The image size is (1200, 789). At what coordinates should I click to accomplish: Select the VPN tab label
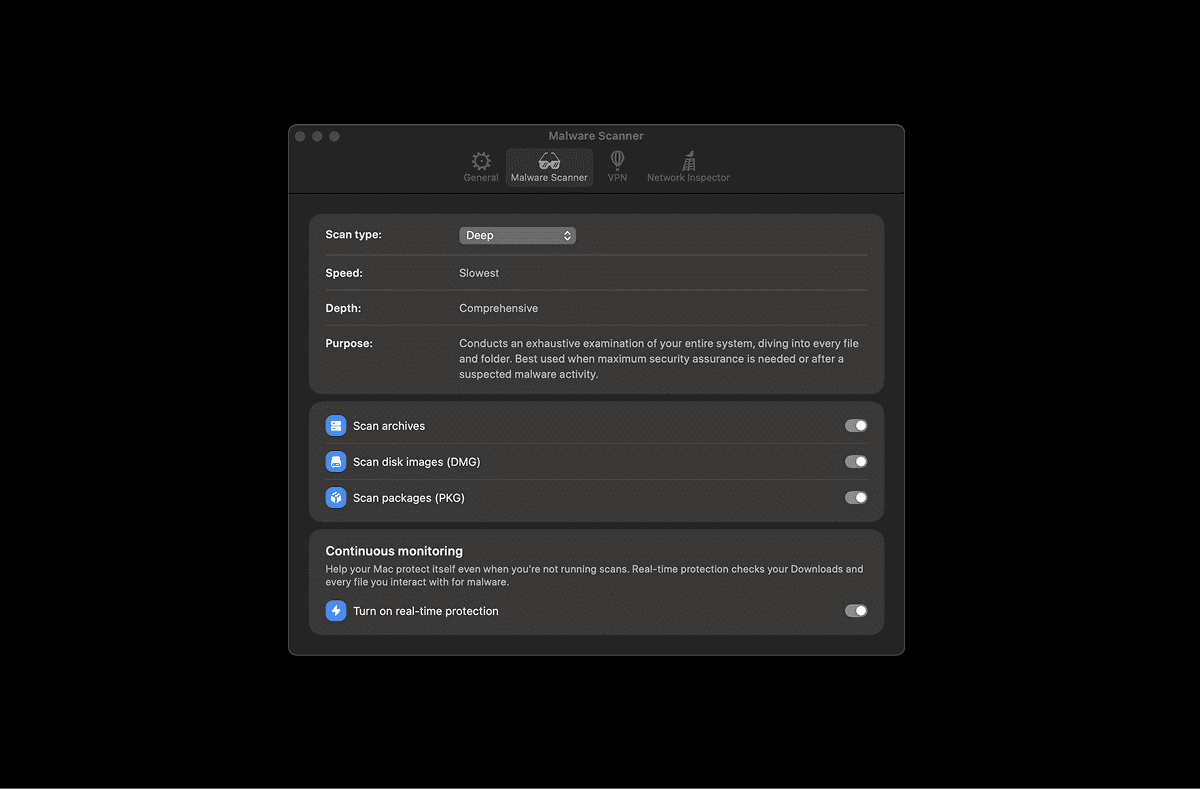[x=617, y=178]
